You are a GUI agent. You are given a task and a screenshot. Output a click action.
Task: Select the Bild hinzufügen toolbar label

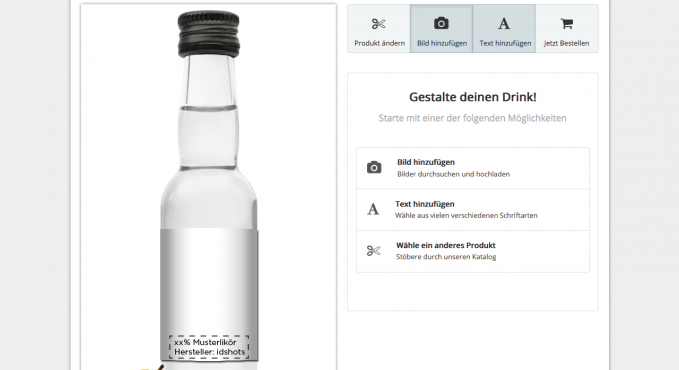pyautogui.click(x=442, y=43)
